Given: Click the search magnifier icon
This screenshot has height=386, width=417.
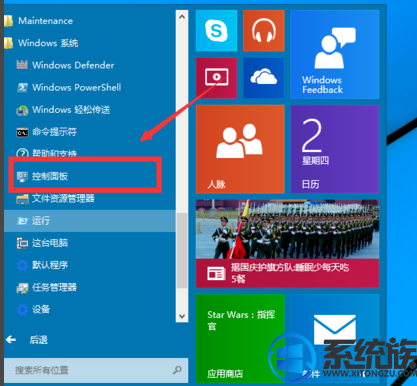Looking at the screenshot, I should click(177, 370).
